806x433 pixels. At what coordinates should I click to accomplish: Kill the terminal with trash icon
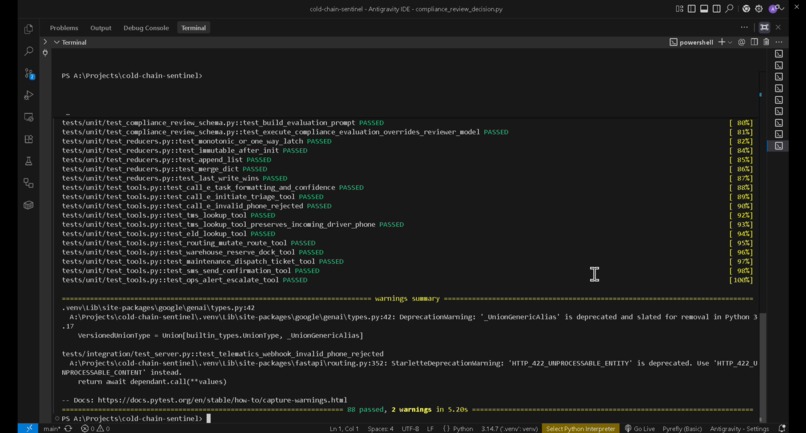[x=766, y=42]
